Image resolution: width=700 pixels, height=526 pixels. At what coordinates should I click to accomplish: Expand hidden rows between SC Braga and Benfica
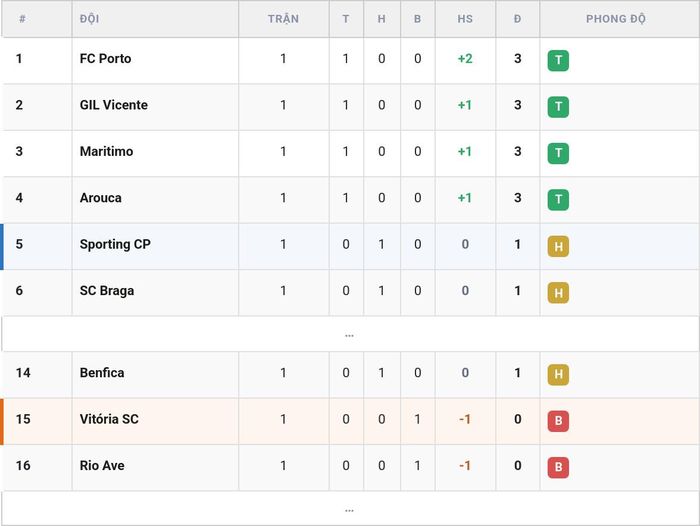tap(350, 334)
